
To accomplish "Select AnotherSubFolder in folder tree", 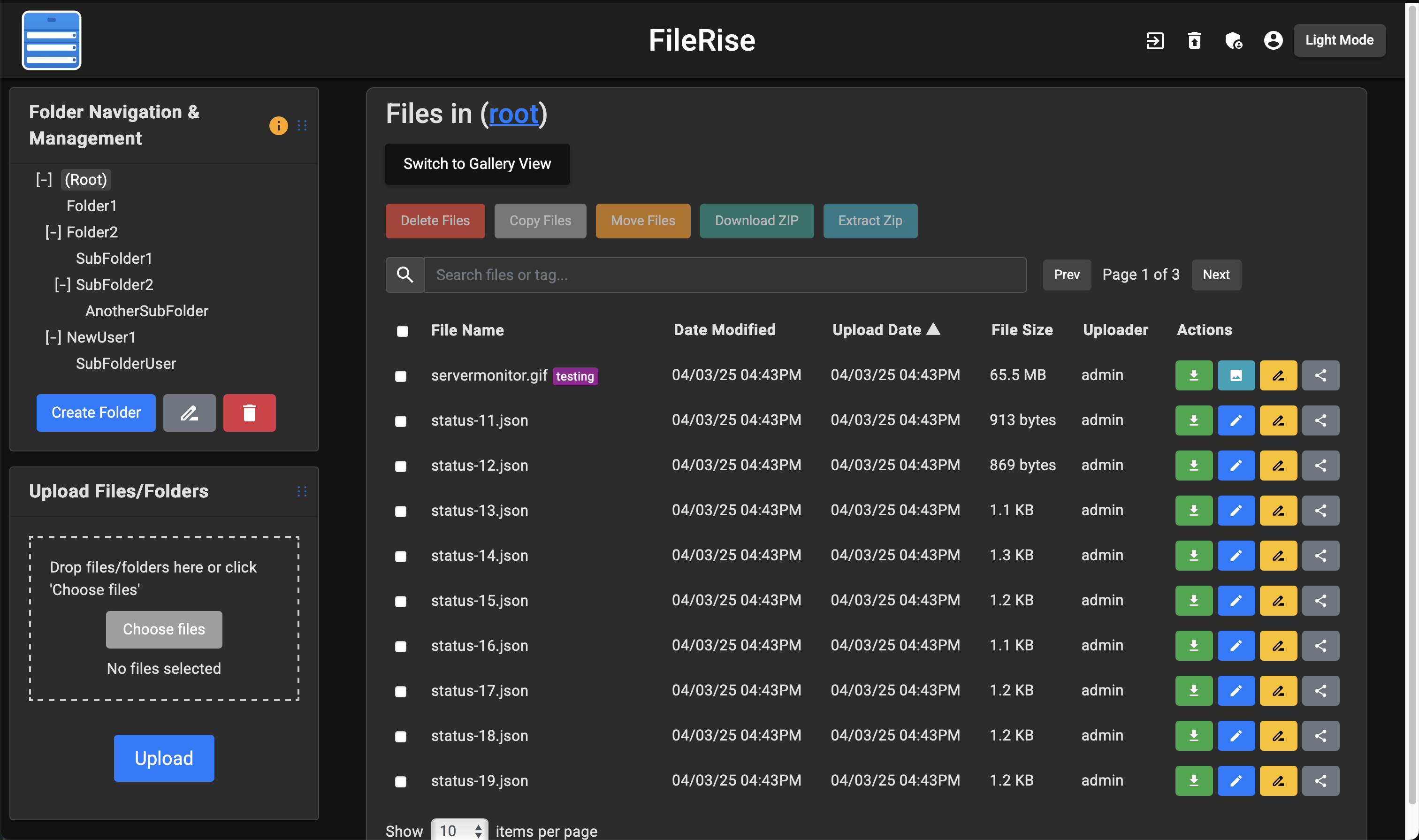I will 146,311.
